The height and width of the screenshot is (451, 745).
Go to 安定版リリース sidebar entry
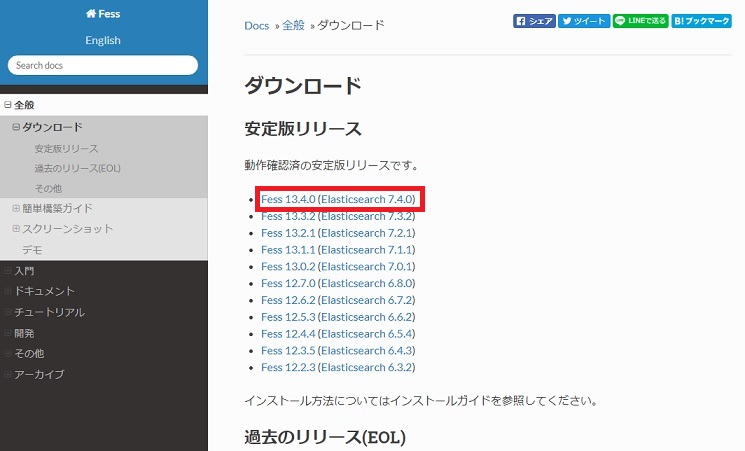pyautogui.click(x=67, y=149)
